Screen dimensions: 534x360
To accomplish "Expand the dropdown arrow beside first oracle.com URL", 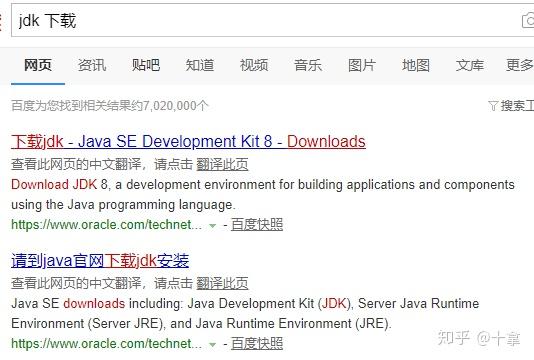I will pos(213,225).
